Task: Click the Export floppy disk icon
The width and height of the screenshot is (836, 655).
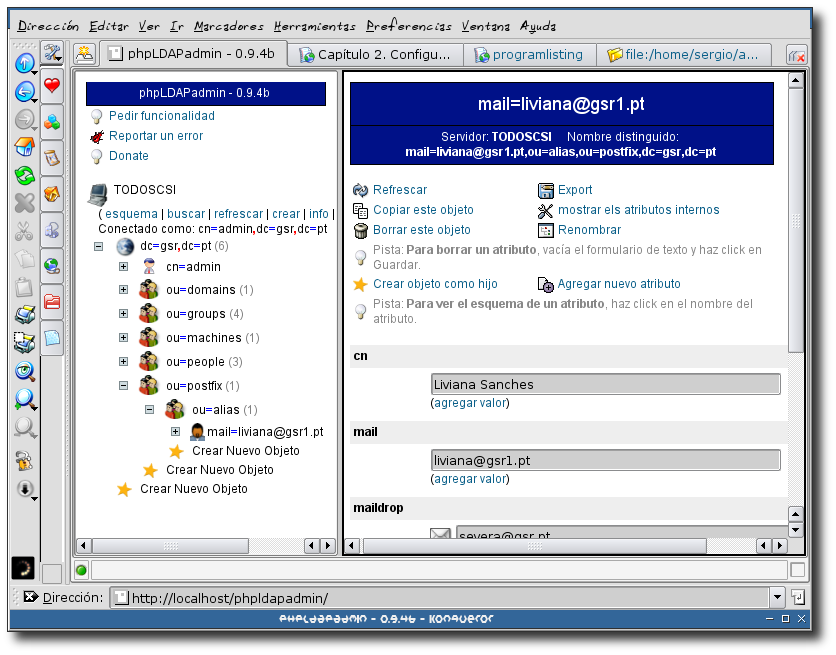Action: [x=546, y=190]
